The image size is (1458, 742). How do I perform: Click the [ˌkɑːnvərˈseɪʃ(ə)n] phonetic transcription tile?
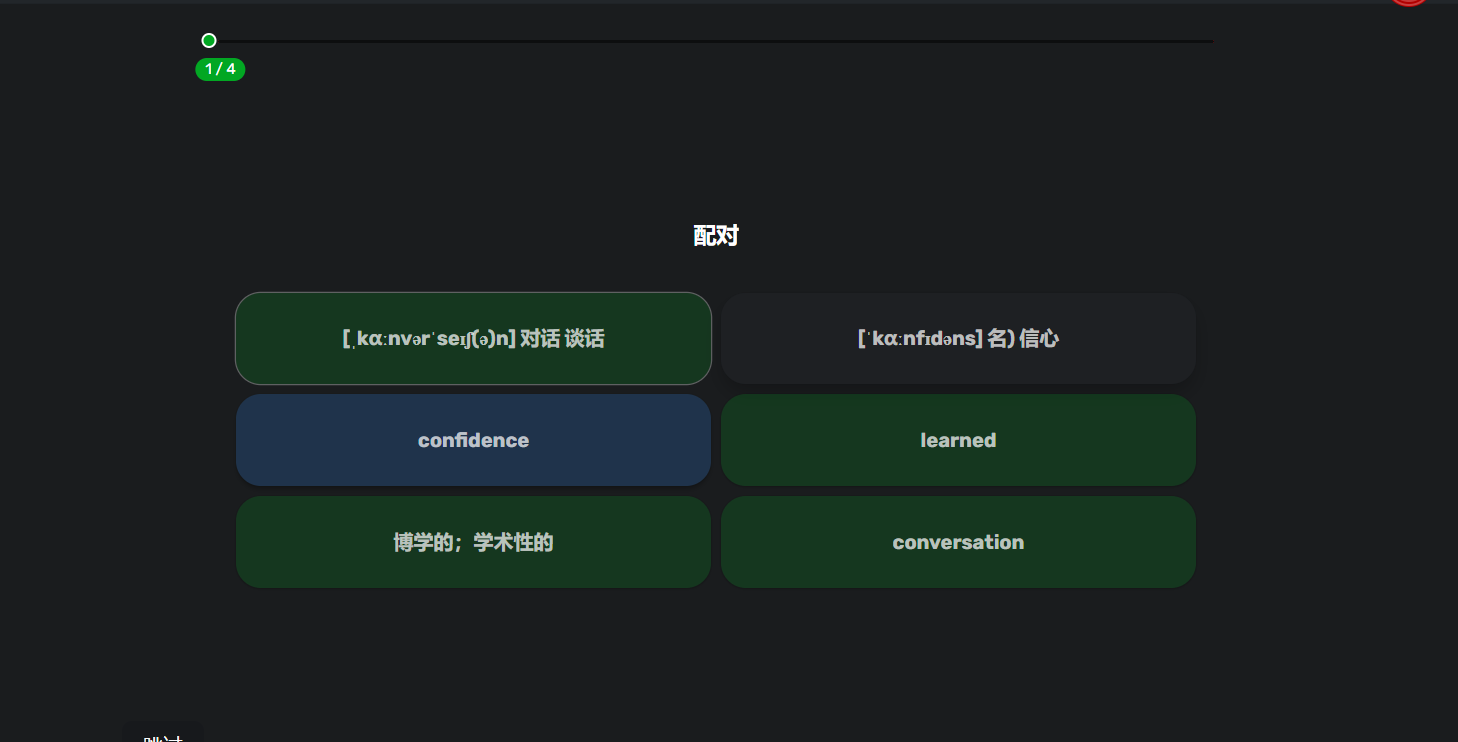click(473, 338)
